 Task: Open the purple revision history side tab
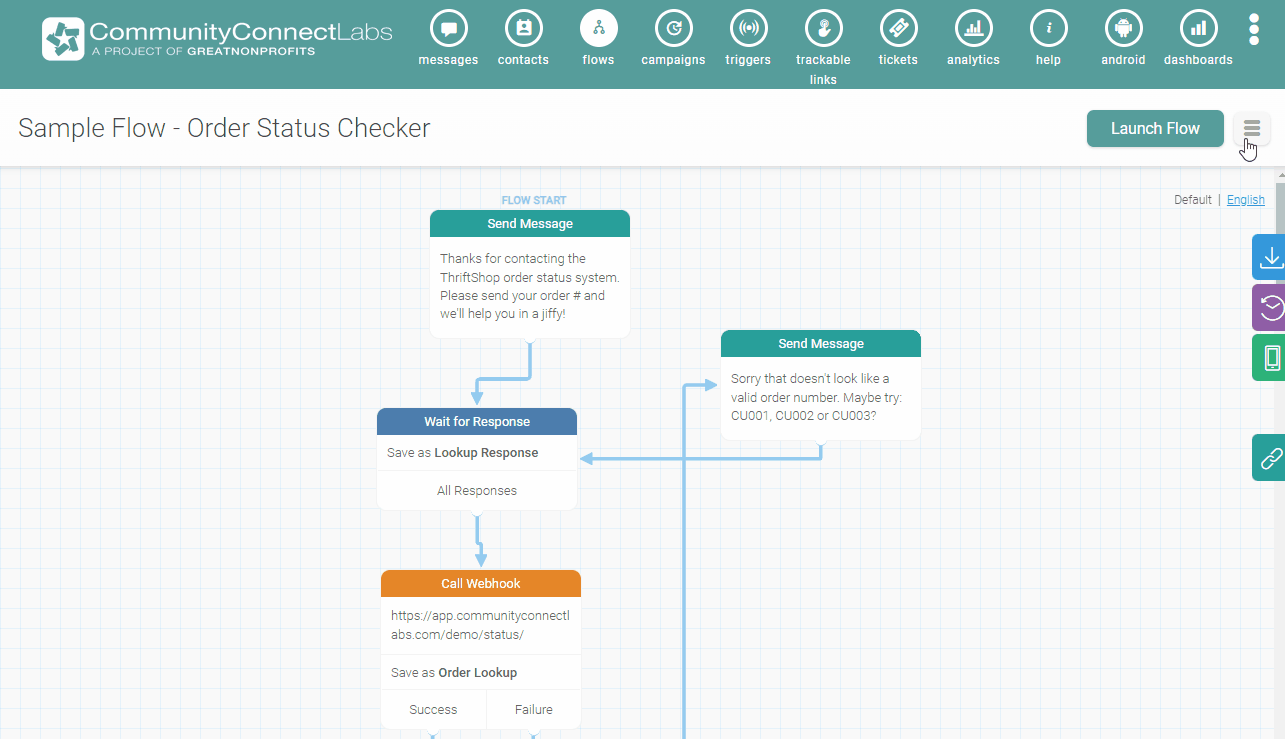(x=1269, y=307)
